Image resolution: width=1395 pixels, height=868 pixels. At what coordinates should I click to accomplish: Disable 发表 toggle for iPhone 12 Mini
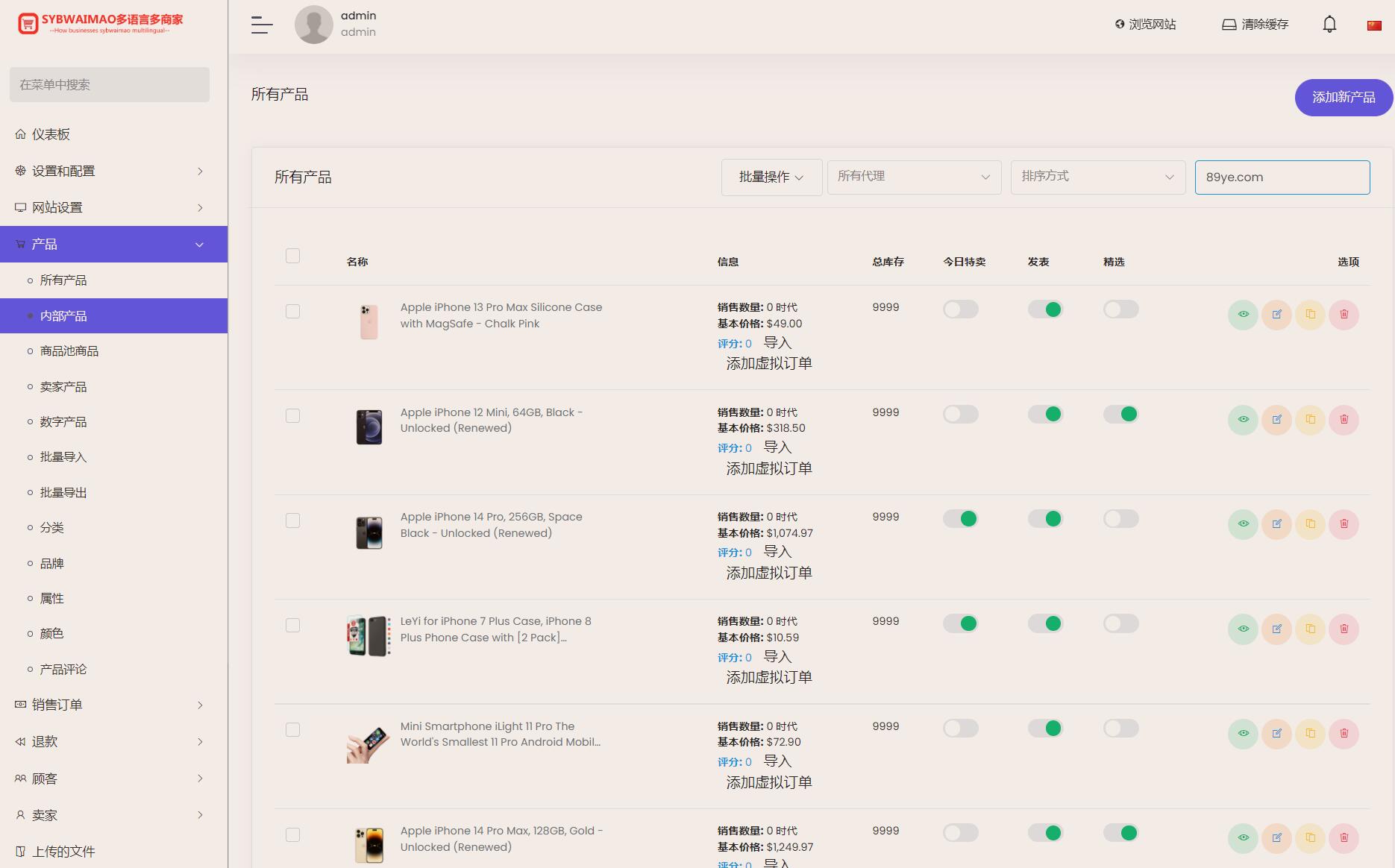coord(1045,414)
